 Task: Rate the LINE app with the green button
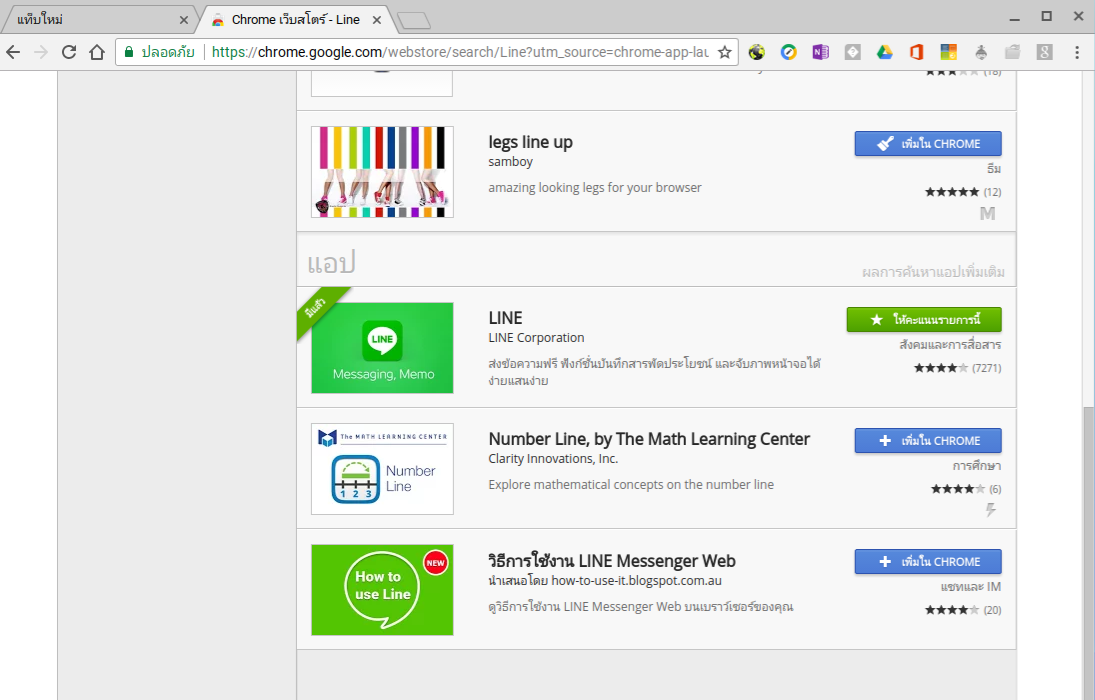pos(924,320)
